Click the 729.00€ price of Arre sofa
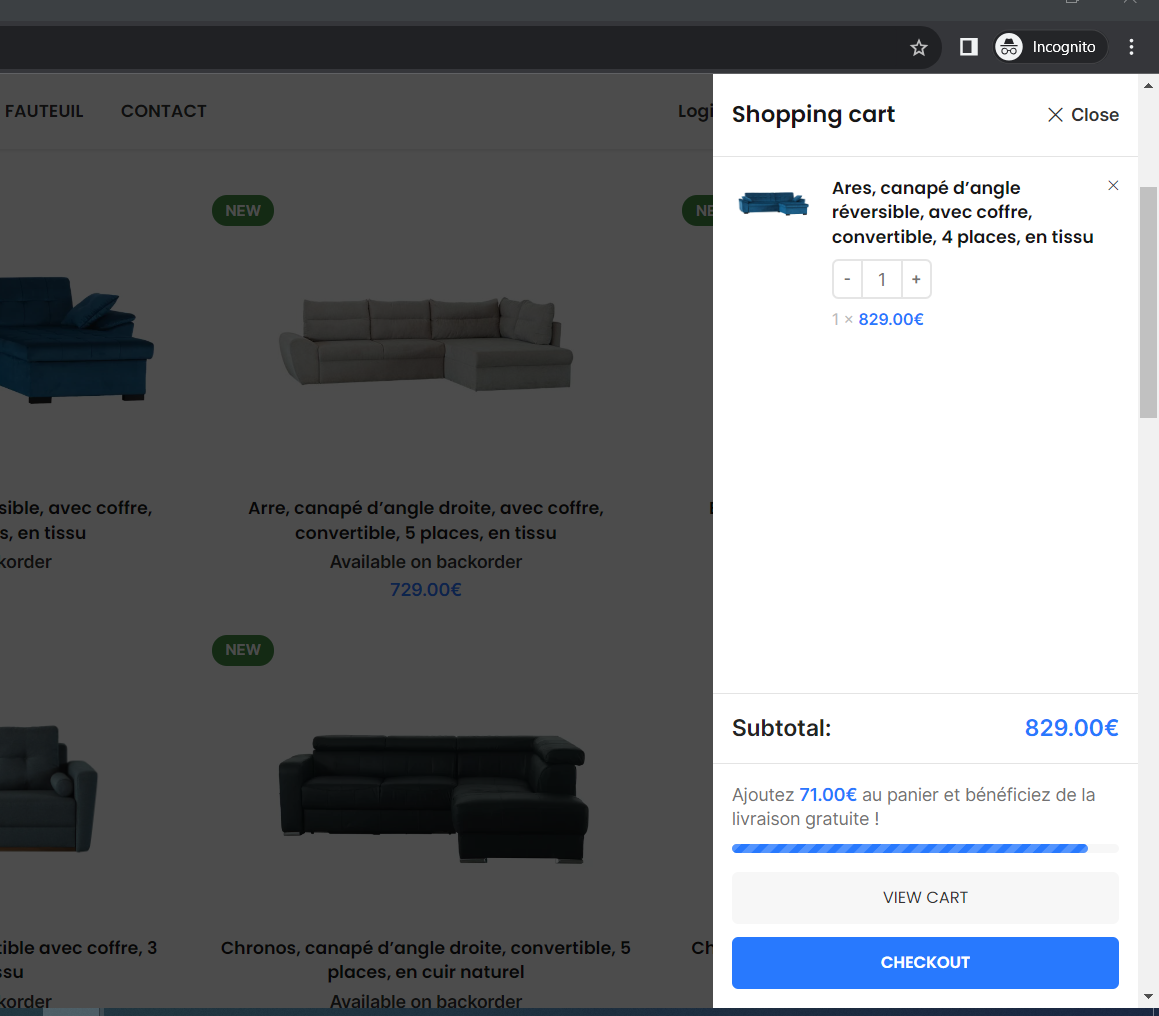The height and width of the screenshot is (1016, 1159). click(426, 590)
